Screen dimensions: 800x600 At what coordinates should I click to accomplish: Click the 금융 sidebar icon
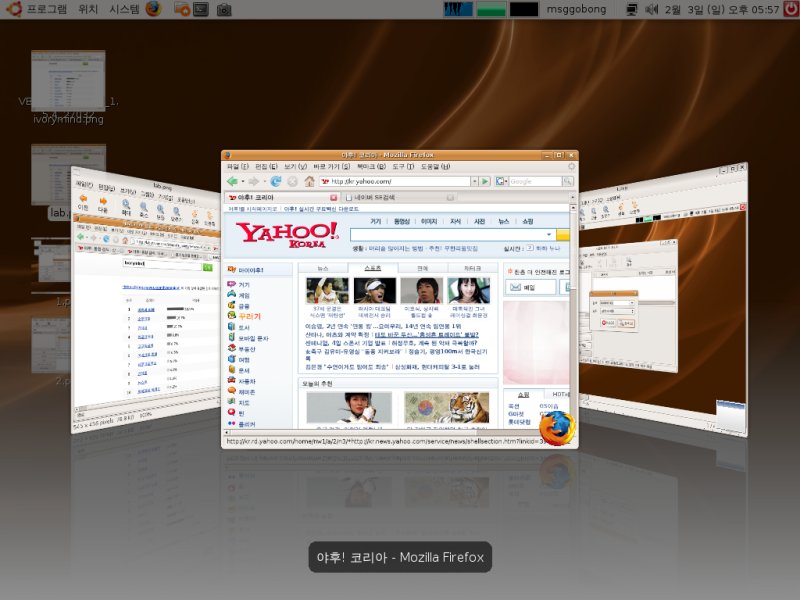(232, 306)
